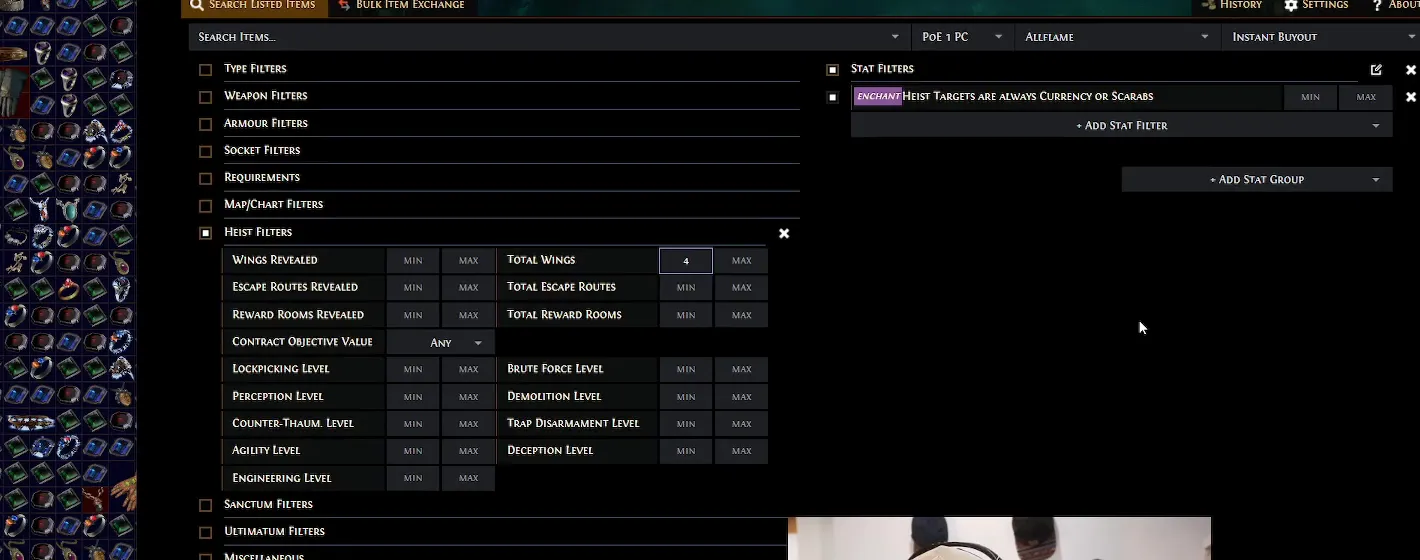This screenshot has height=560, width=1420.
Task: Click Lockpicking Level min field
Action: 413,369
